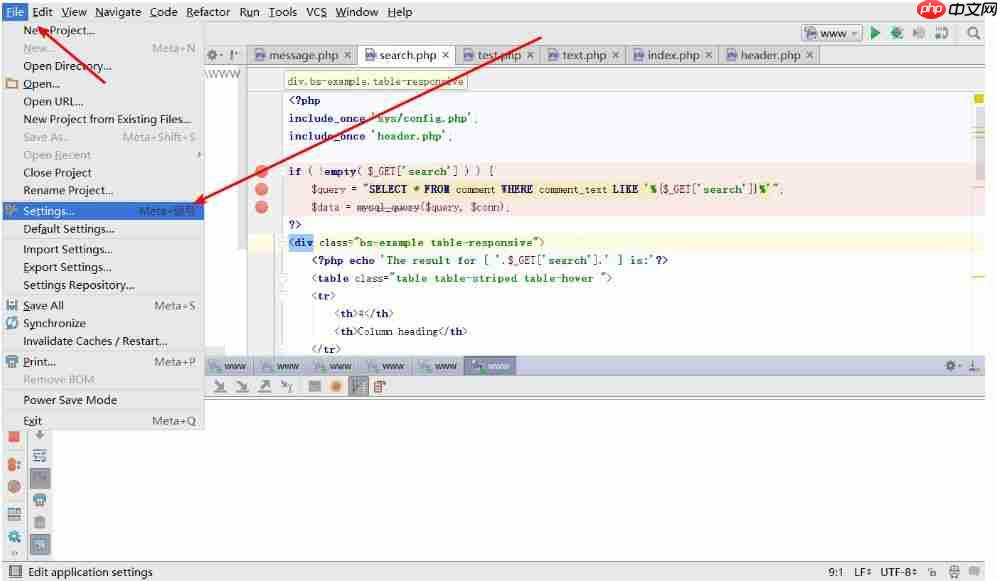998x581 pixels.
Task: Open the Tools menu
Action: pos(283,12)
